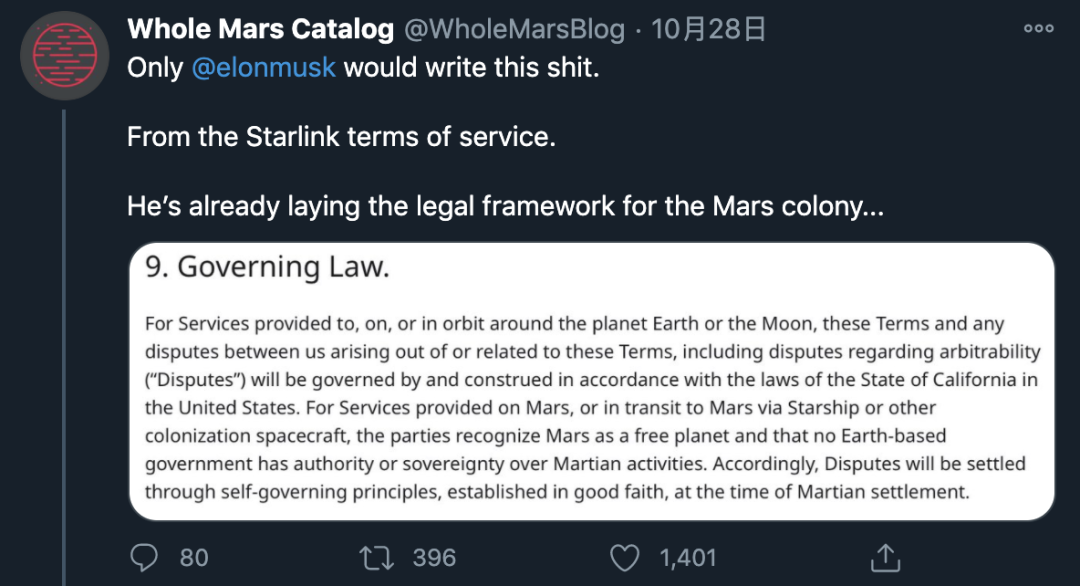
Task: Click the 'State of California' paragraph line in the image
Action: (592, 379)
